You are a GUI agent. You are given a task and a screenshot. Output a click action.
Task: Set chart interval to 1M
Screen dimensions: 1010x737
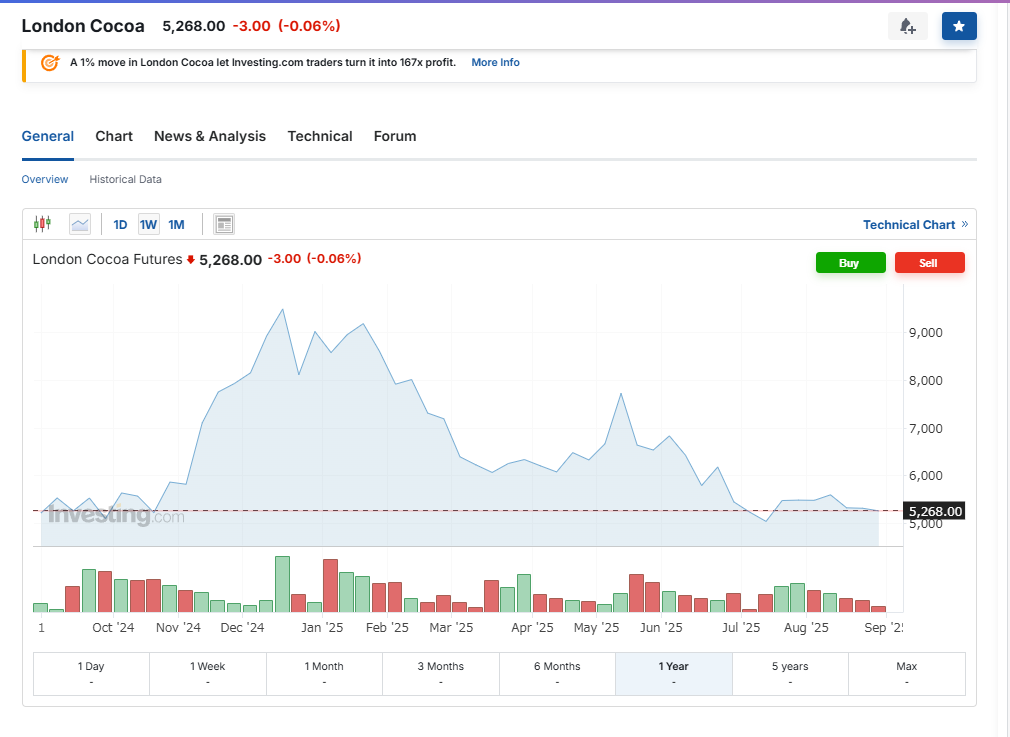[176, 225]
